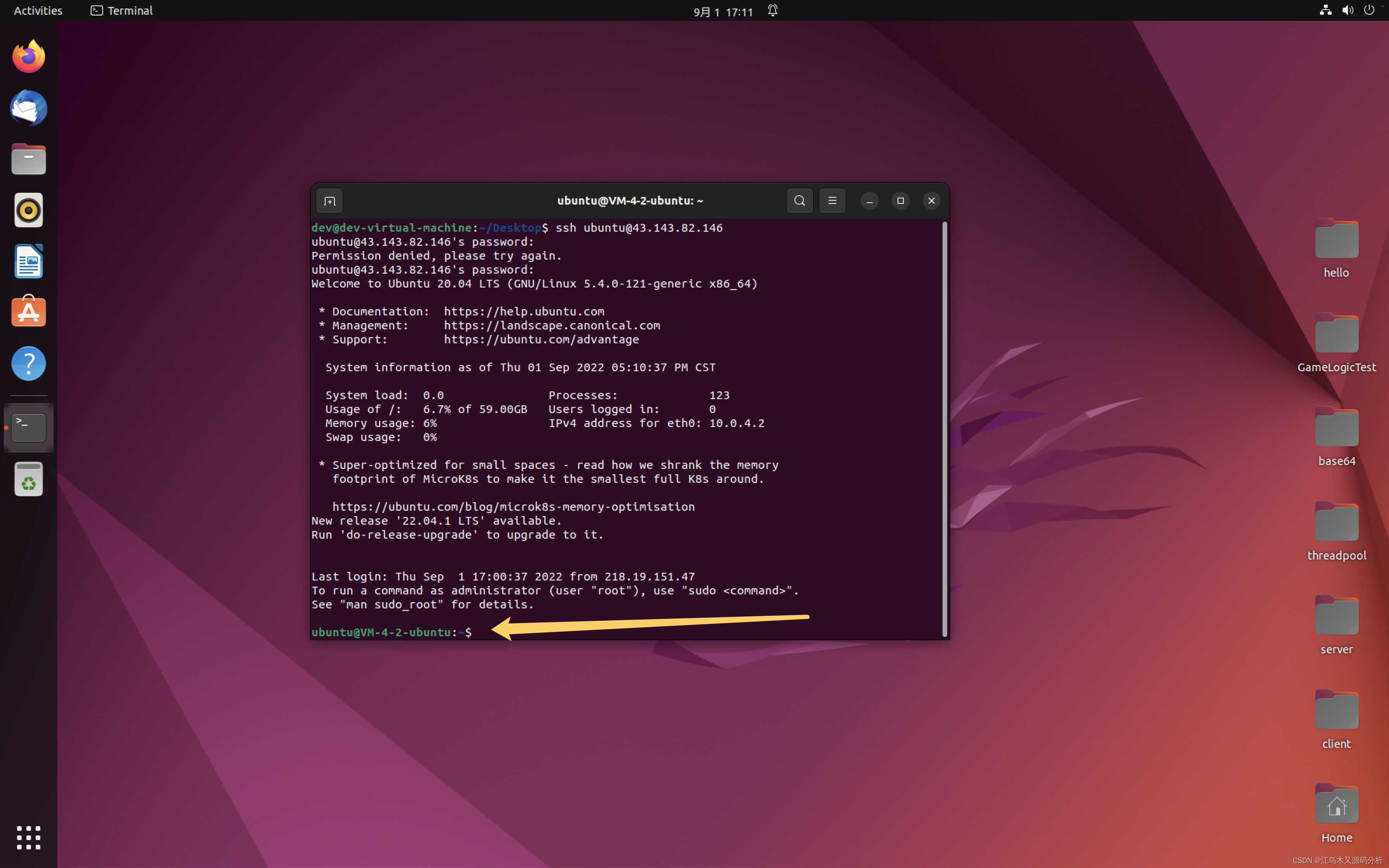The height and width of the screenshot is (868, 1389).
Task: Click the 'System information as of' line
Action: coord(520,367)
